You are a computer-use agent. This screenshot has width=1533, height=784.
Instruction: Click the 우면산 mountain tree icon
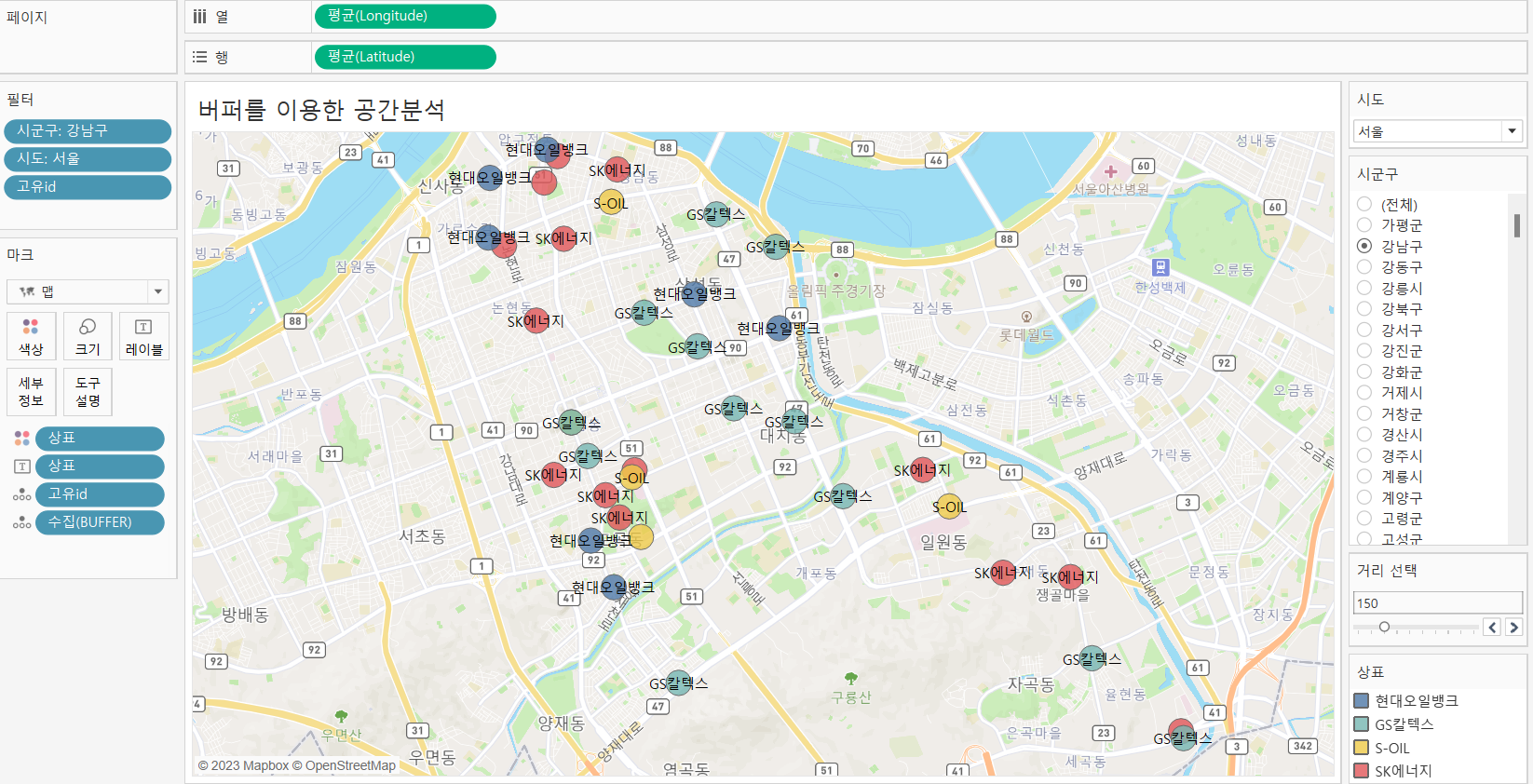(x=341, y=716)
